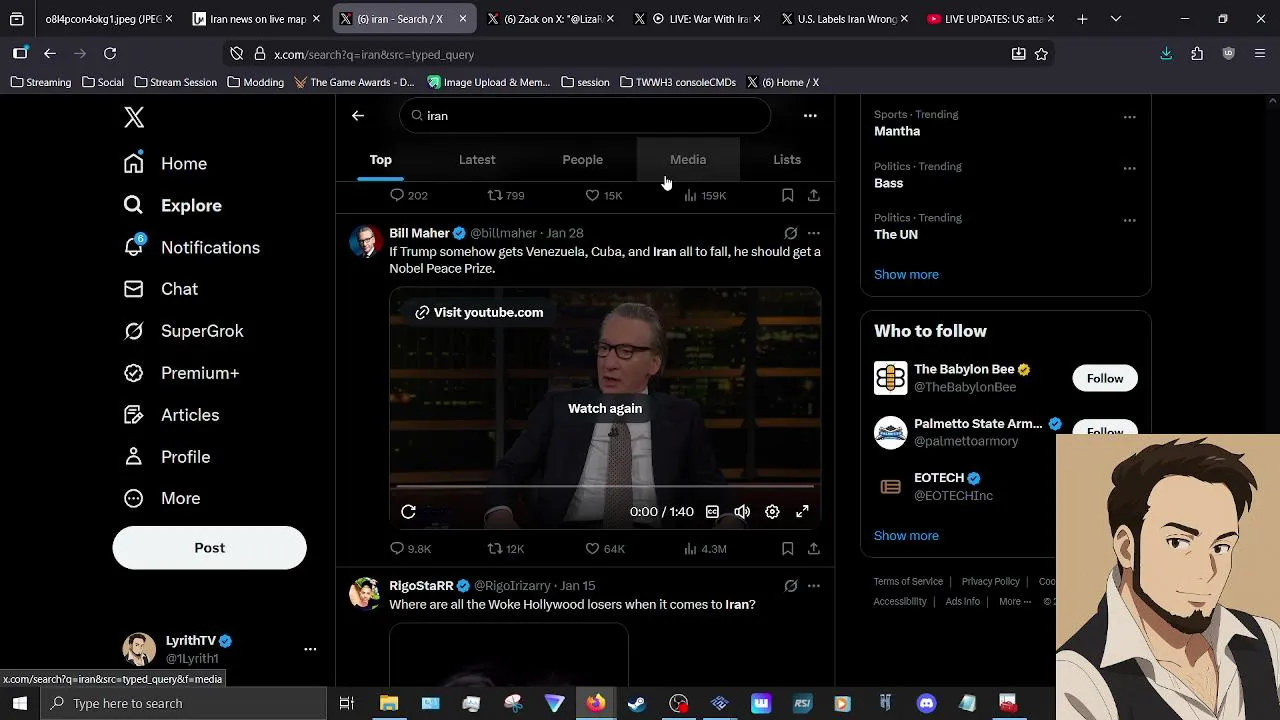Open Grok icon on RigoStaRR post
Image resolution: width=1280 pixels, height=720 pixels.
tap(791, 586)
